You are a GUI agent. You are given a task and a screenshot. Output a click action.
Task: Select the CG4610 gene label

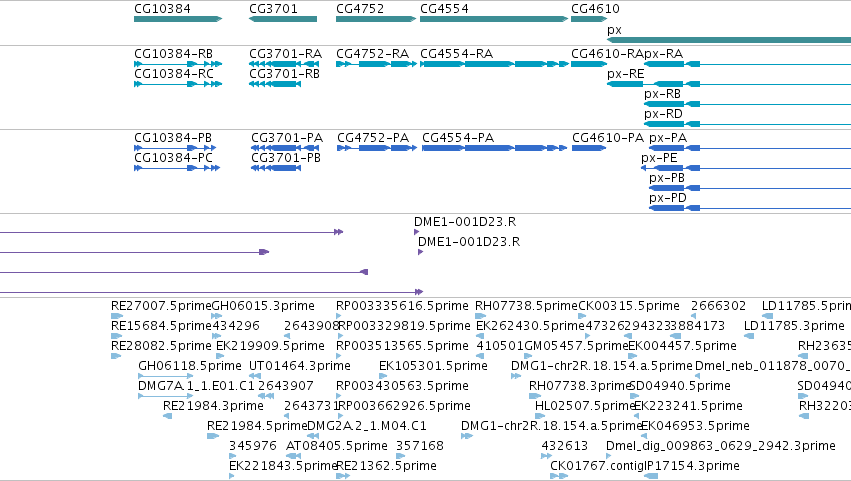click(595, 9)
